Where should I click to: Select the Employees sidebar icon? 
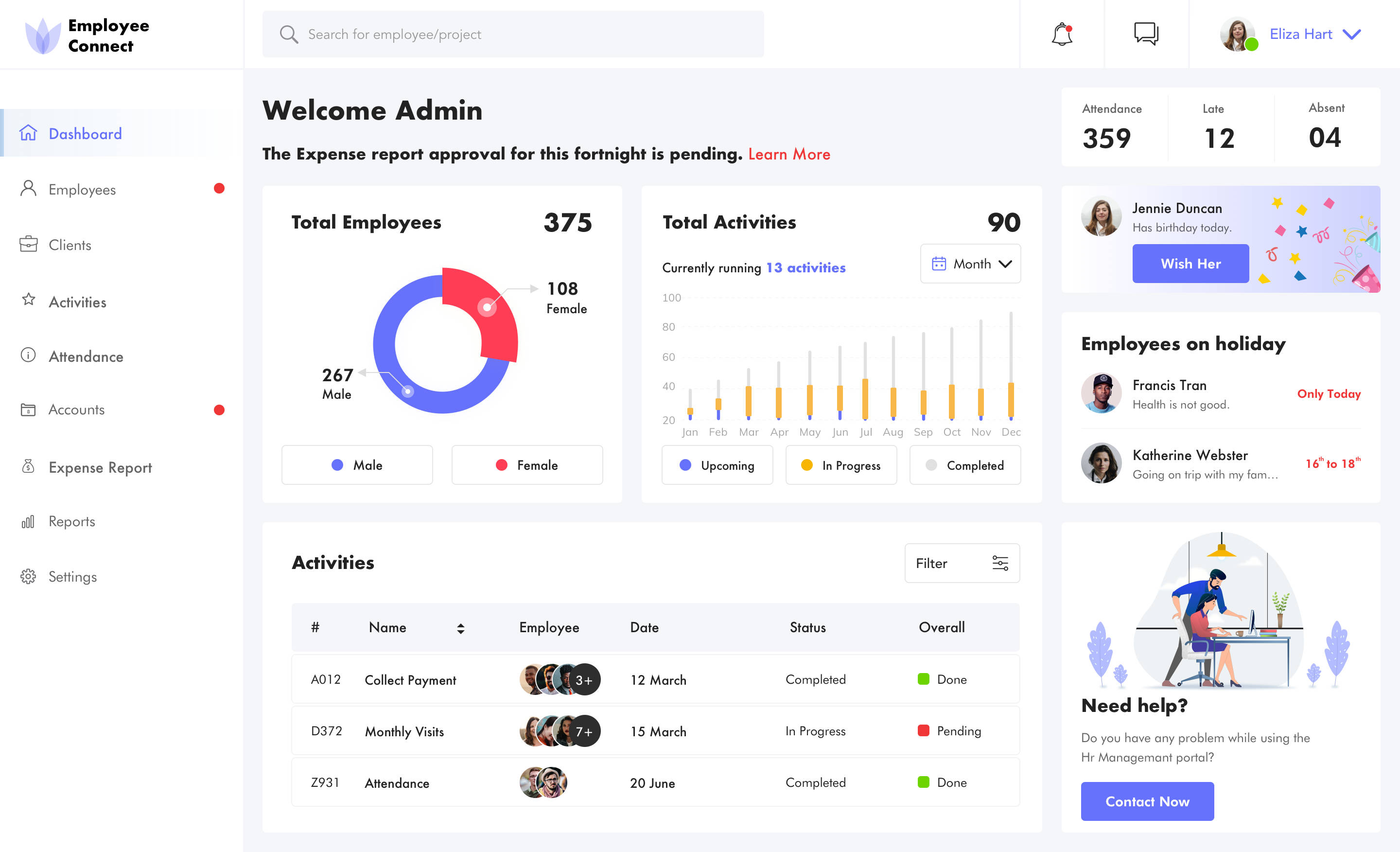28,189
